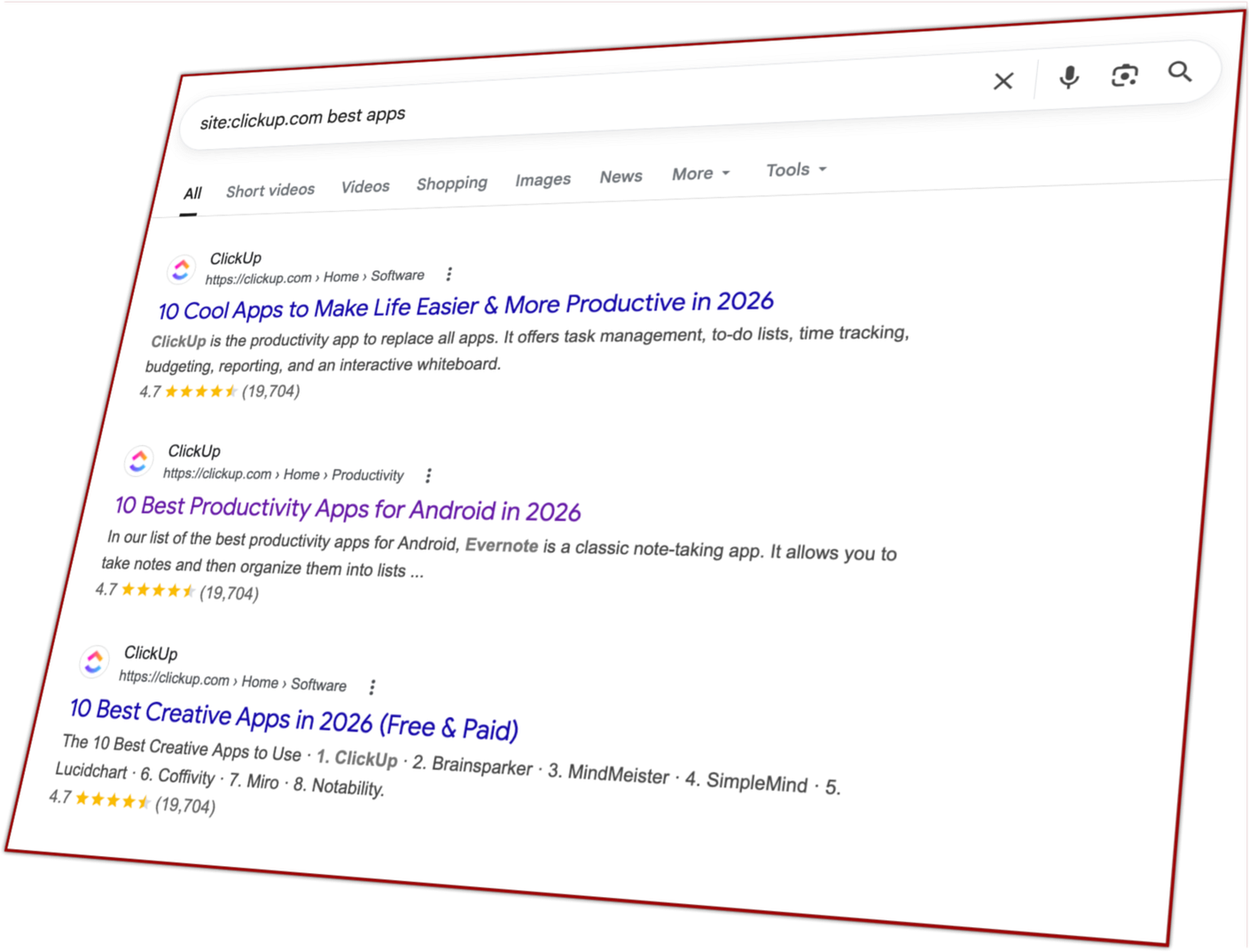The height and width of the screenshot is (952, 1249).
Task: Start voice search with microphone icon
Action: point(1069,77)
